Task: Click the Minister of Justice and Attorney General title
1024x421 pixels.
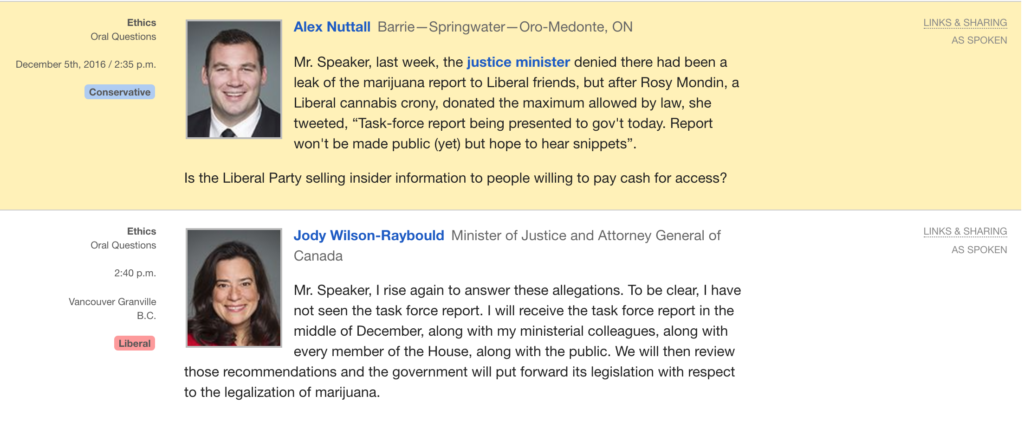Action: point(507,245)
